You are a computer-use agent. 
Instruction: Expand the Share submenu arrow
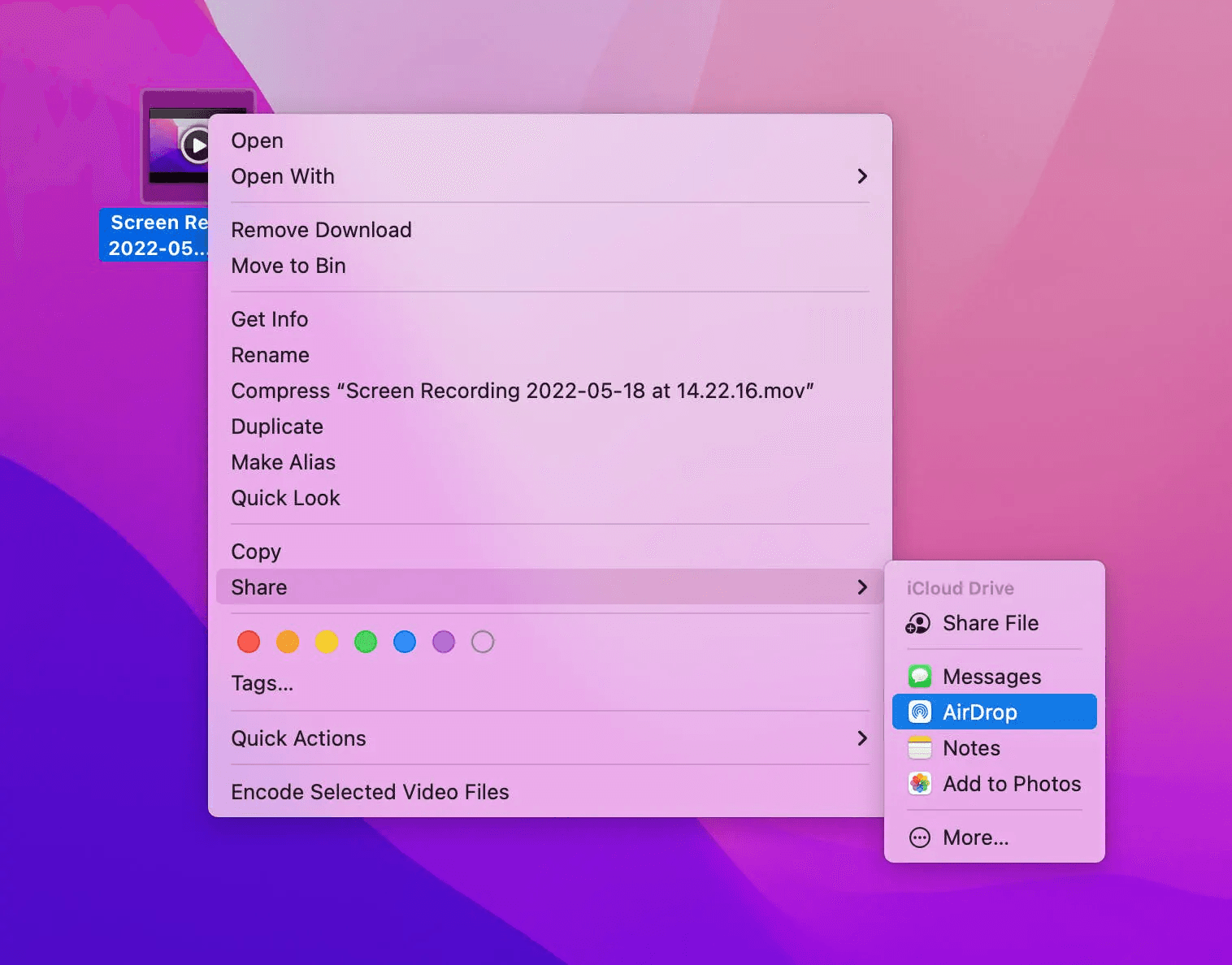pyautogui.click(x=862, y=587)
